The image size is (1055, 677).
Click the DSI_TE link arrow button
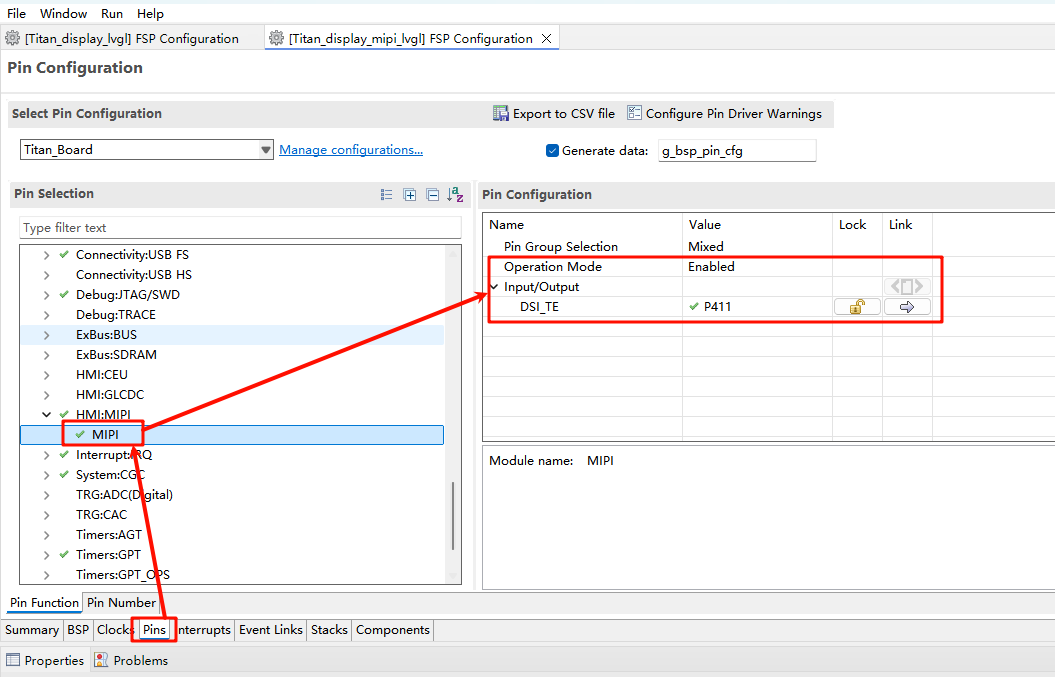click(x=907, y=307)
